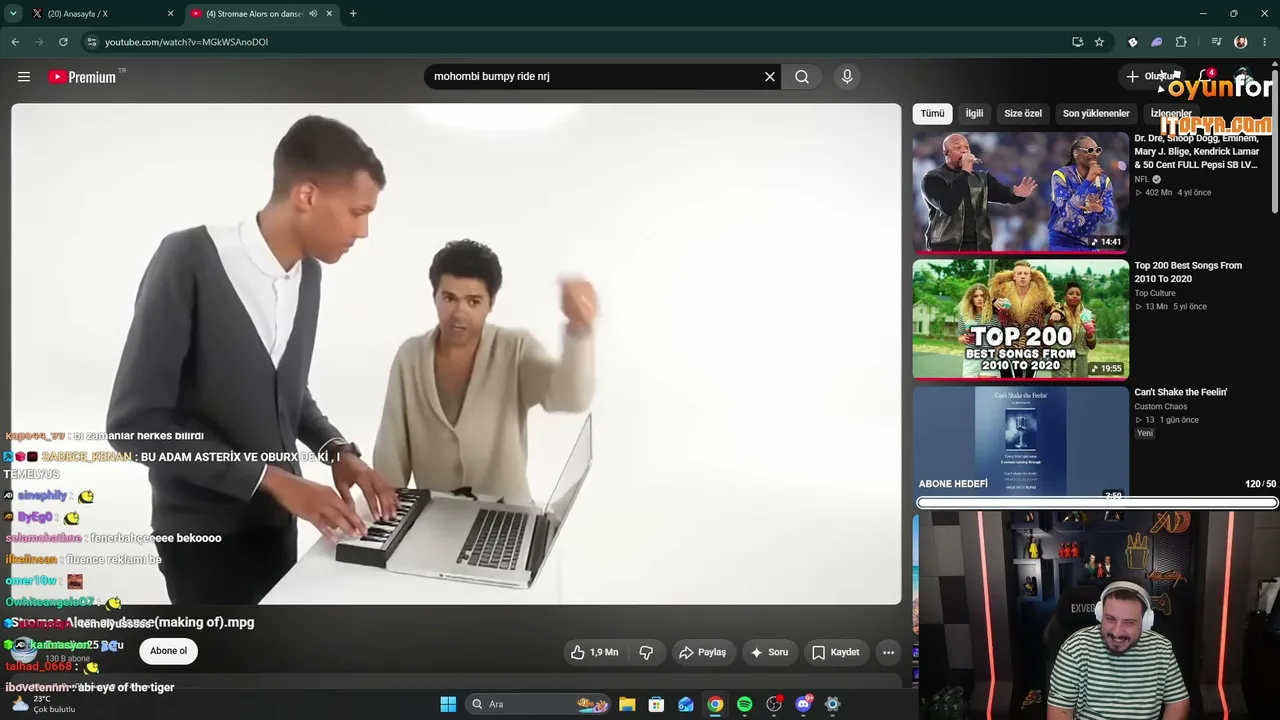The image size is (1280, 720).
Task: Open Discord from the taskbar
Action: coord(803,704)
